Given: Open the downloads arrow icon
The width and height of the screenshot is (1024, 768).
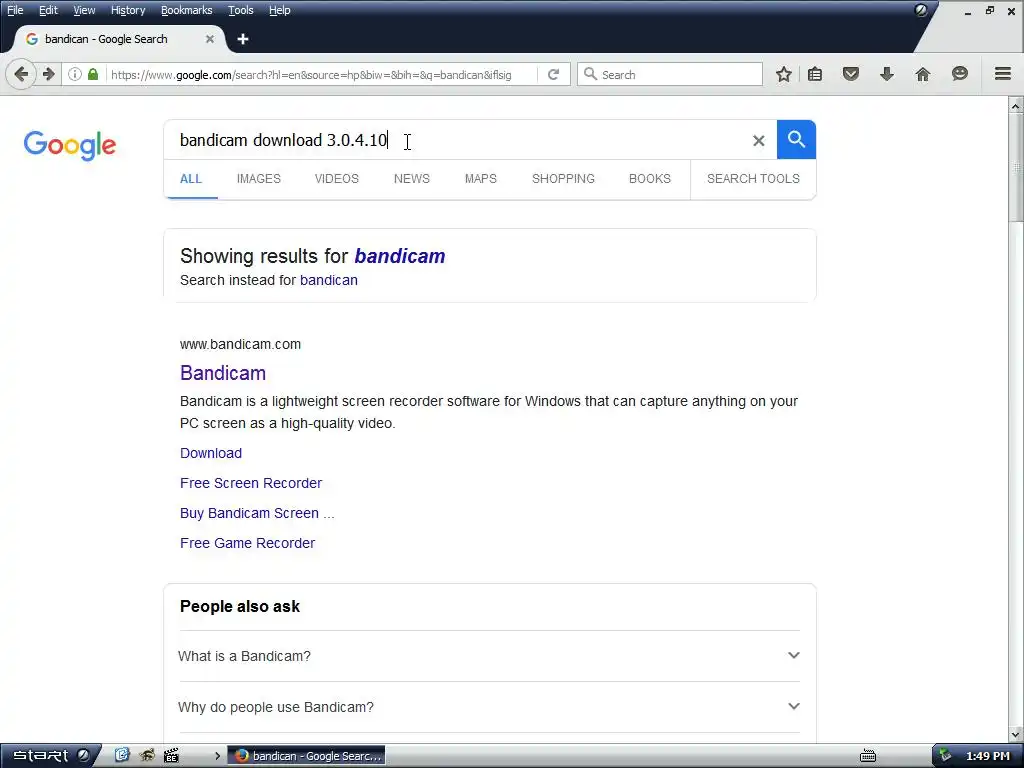Looking at the screenshot, I should click(886, 74).
